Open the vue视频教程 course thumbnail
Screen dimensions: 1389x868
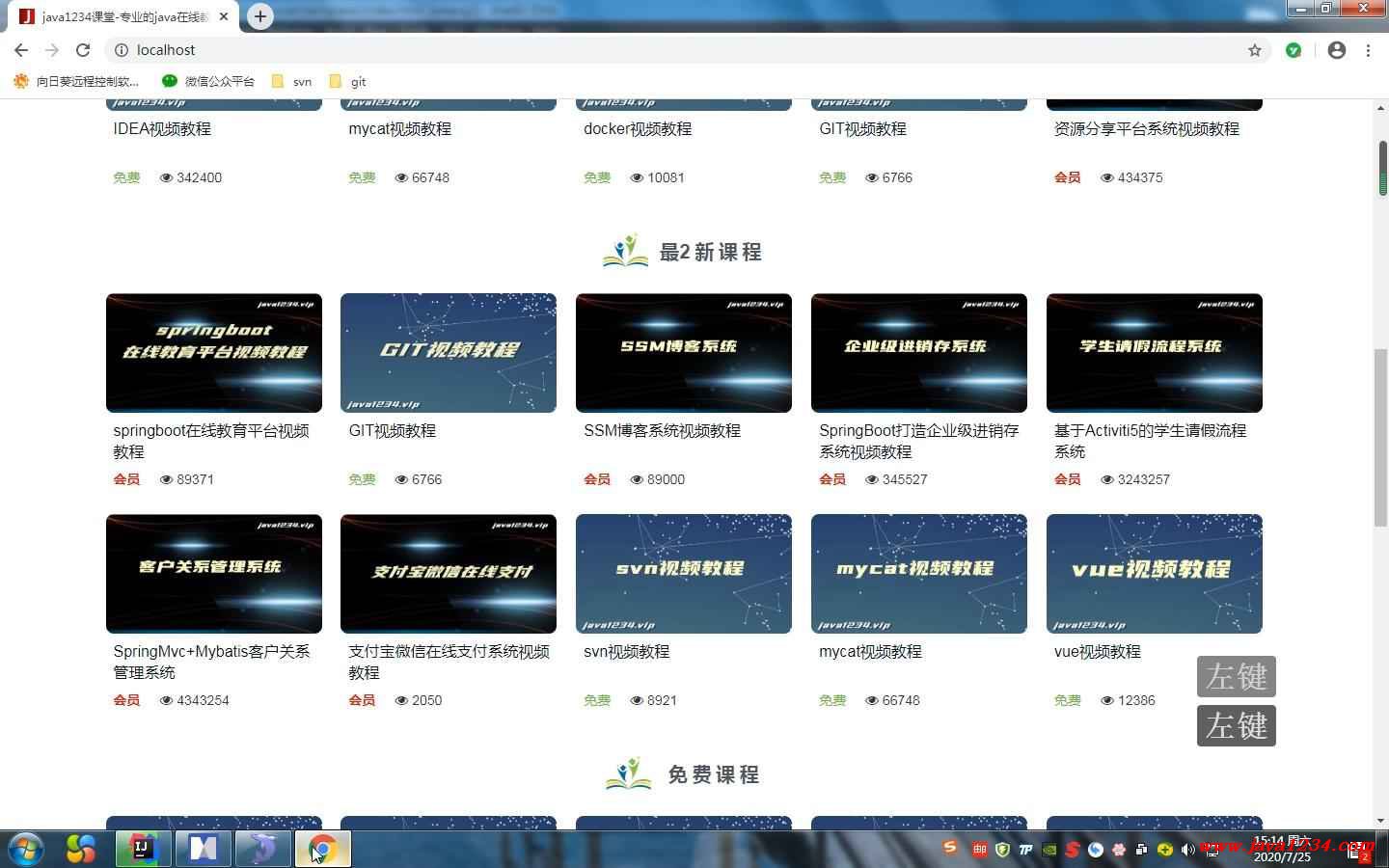[1155, 574]
